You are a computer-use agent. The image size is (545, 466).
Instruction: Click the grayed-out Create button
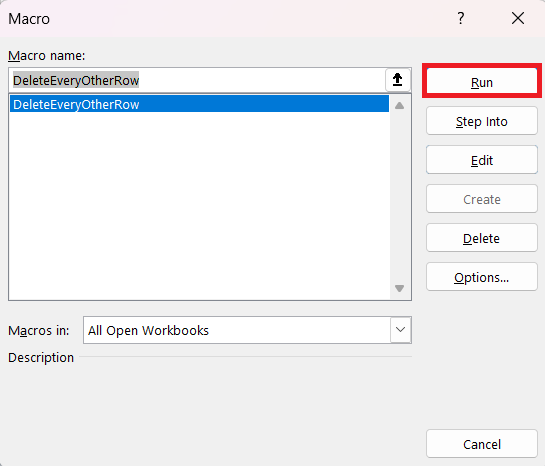click(x=482, y=199)
